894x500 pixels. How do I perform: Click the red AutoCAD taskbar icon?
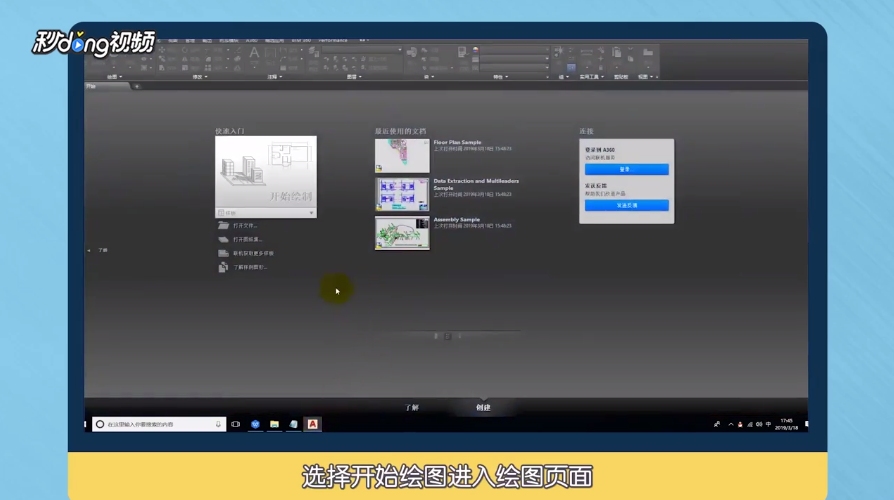coord(312,424)
